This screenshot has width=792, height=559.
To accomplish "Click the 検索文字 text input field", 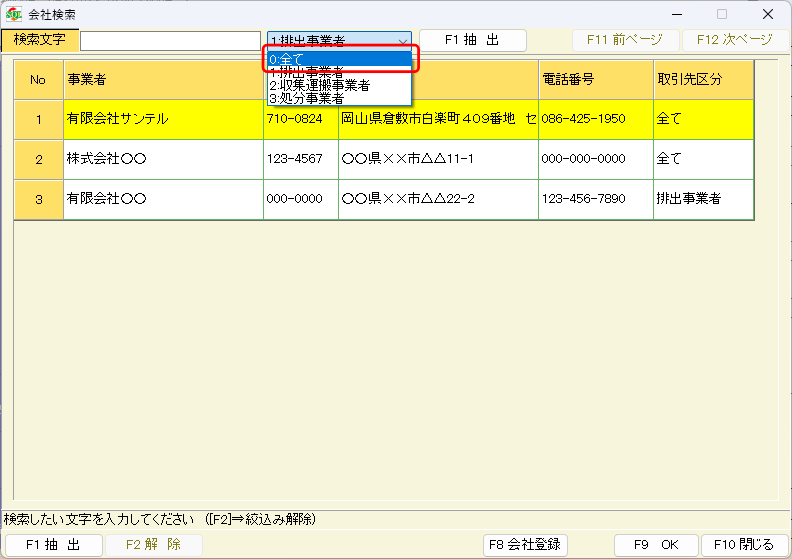I will click(170, 40).
